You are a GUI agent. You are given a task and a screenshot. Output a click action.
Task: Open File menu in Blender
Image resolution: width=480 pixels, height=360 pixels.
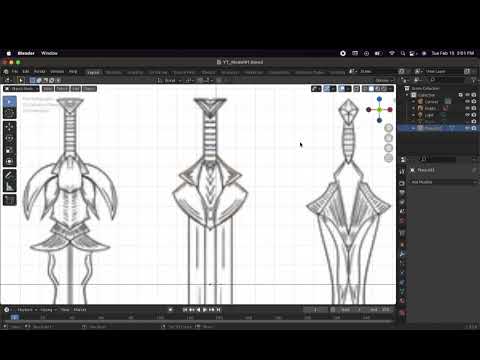pyautogui.click(x=15, y=71)
